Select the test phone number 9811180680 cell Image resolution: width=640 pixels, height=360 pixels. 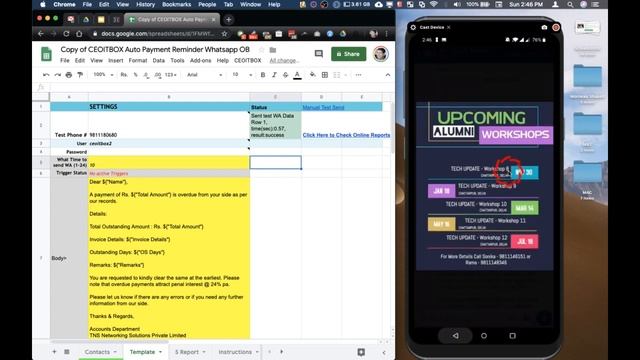point(169,125)
